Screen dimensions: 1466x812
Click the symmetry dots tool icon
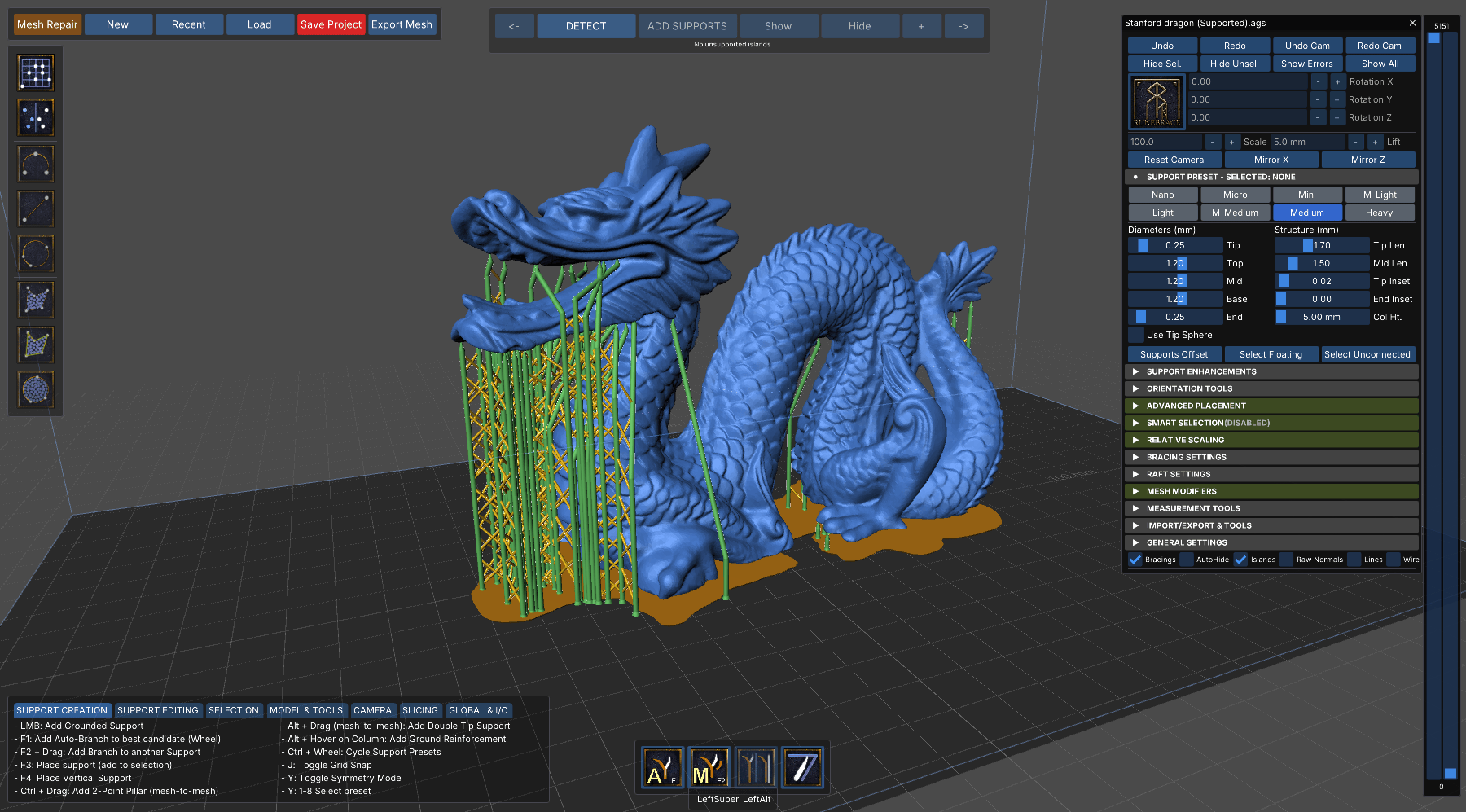[36, 118]
